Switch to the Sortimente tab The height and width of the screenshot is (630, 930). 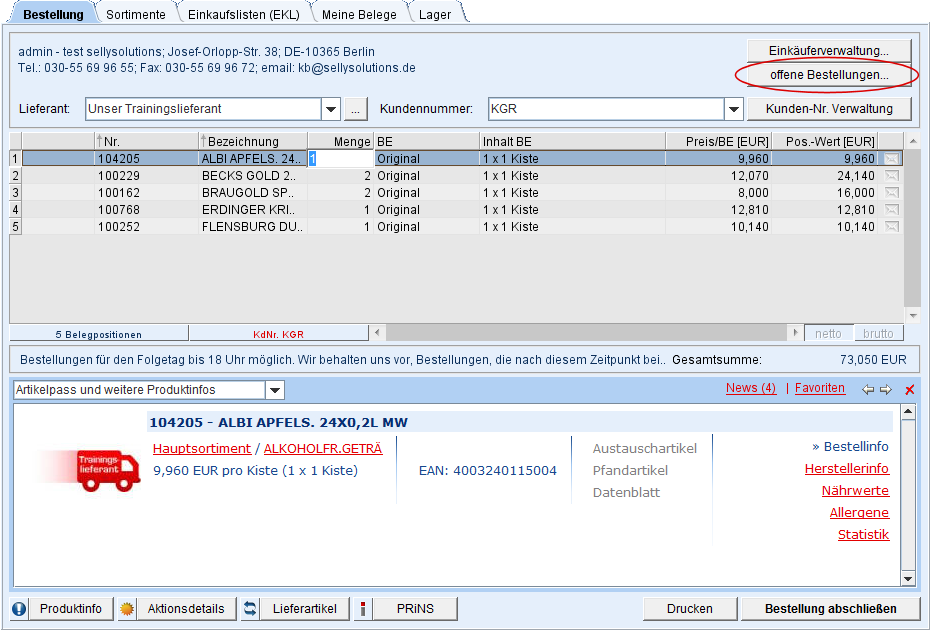tap(137, 14)
